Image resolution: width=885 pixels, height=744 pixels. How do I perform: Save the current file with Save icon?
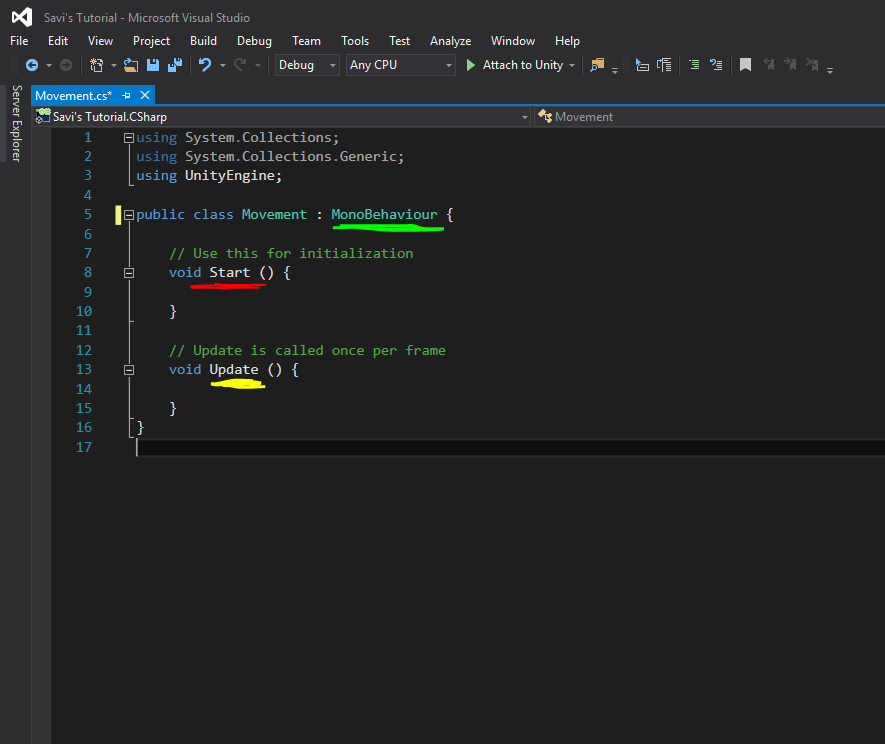[x=153, y=65]
